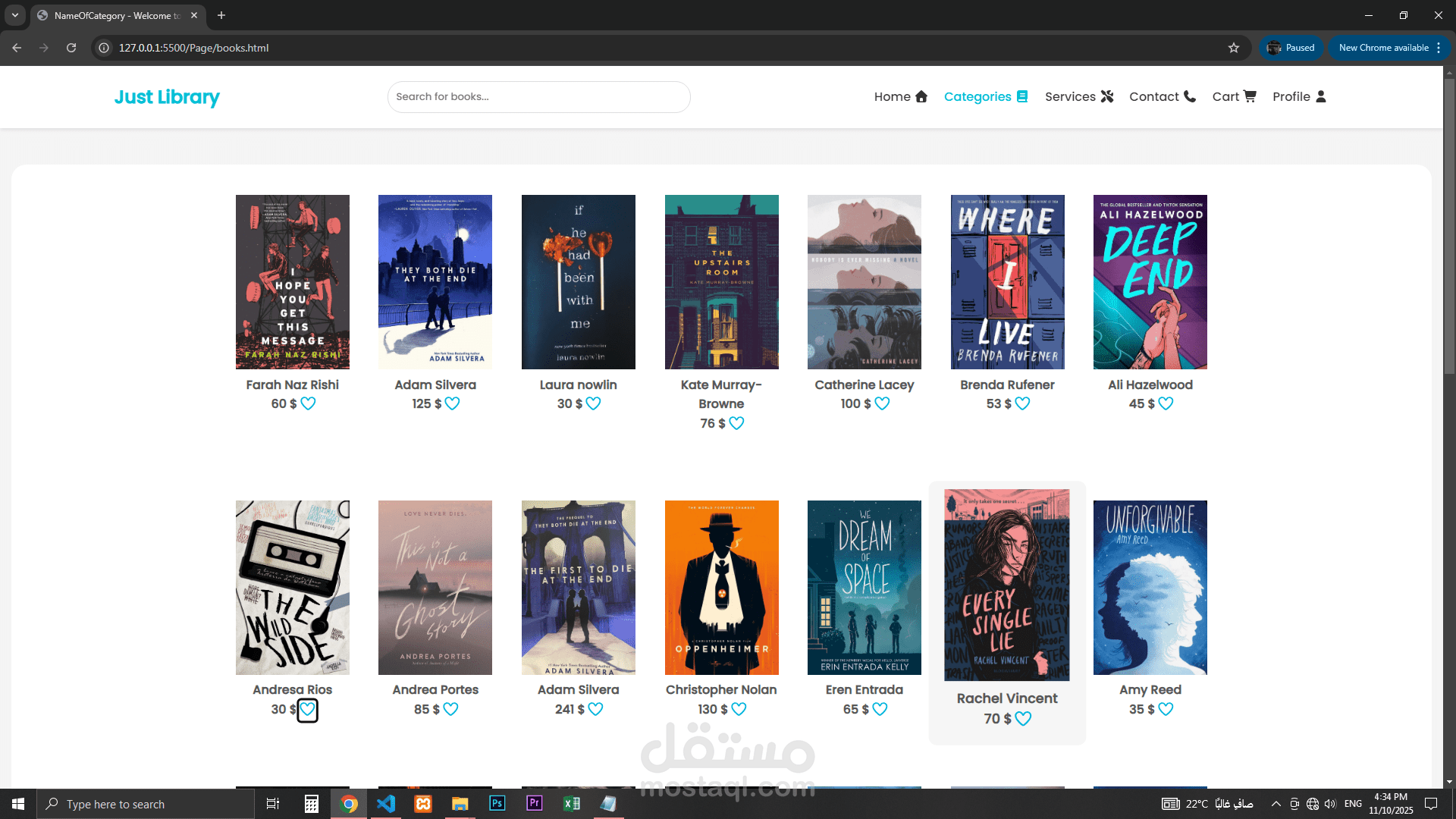Open File Explorer from taskbar
Viewport: 1456px width, 819px height.
460,804
